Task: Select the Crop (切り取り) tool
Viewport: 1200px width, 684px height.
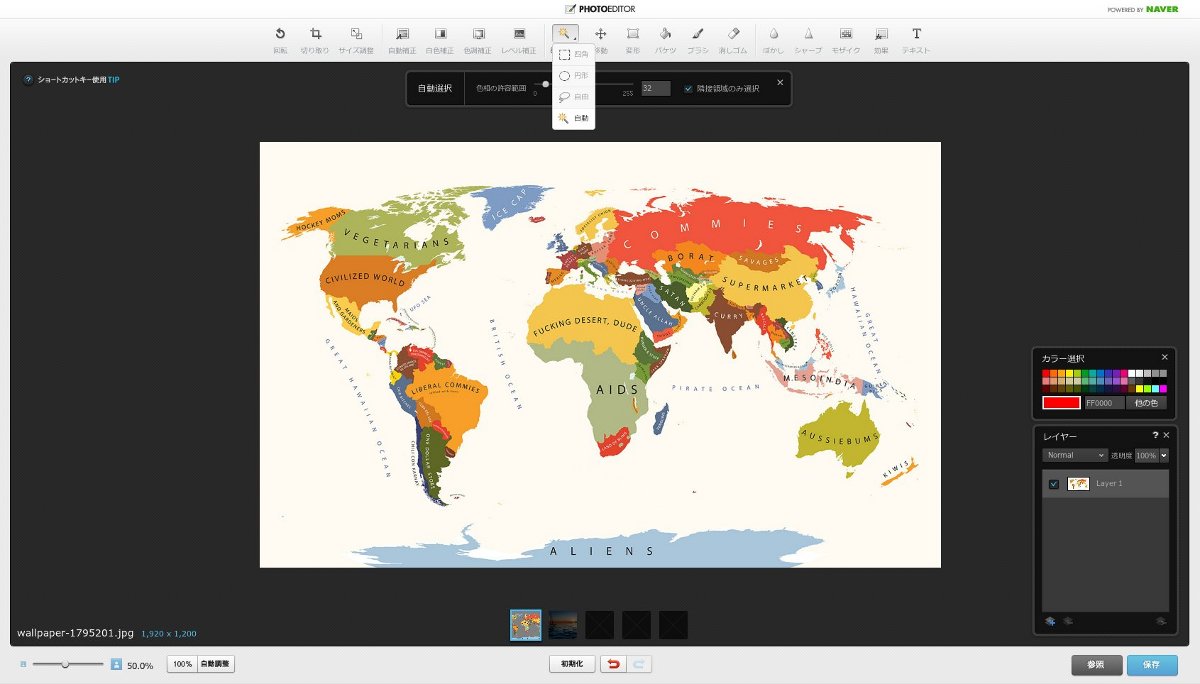Action: [315, 39]
